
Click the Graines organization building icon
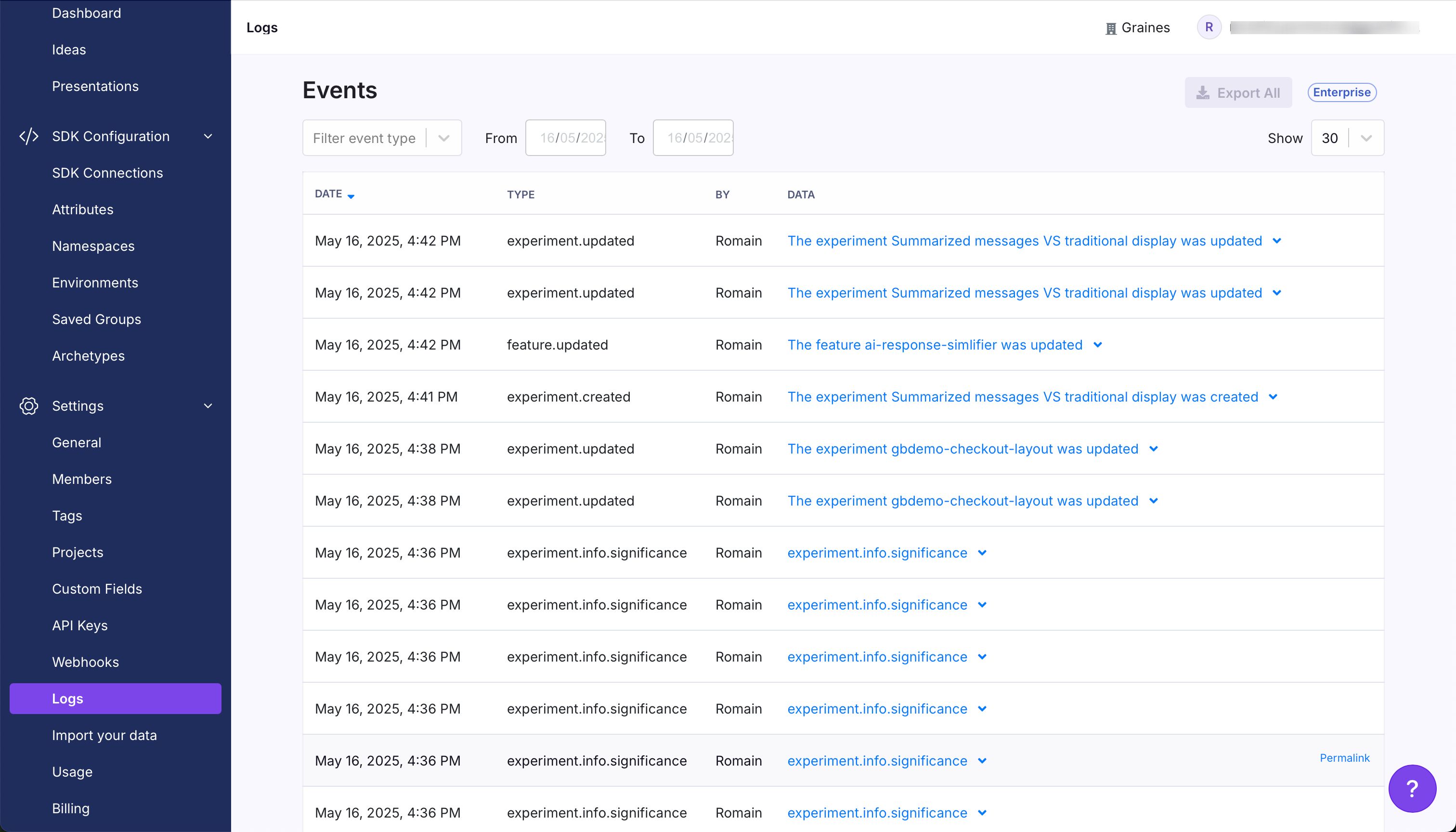pyautogui.click(x=1111, y=28)
